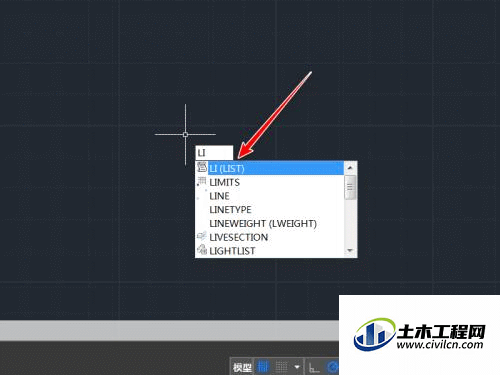Image resolution: width=500 pixels, height=375 pixels.
Task: Select the LIVESECTION command suggestion
Action: (269, 237)
